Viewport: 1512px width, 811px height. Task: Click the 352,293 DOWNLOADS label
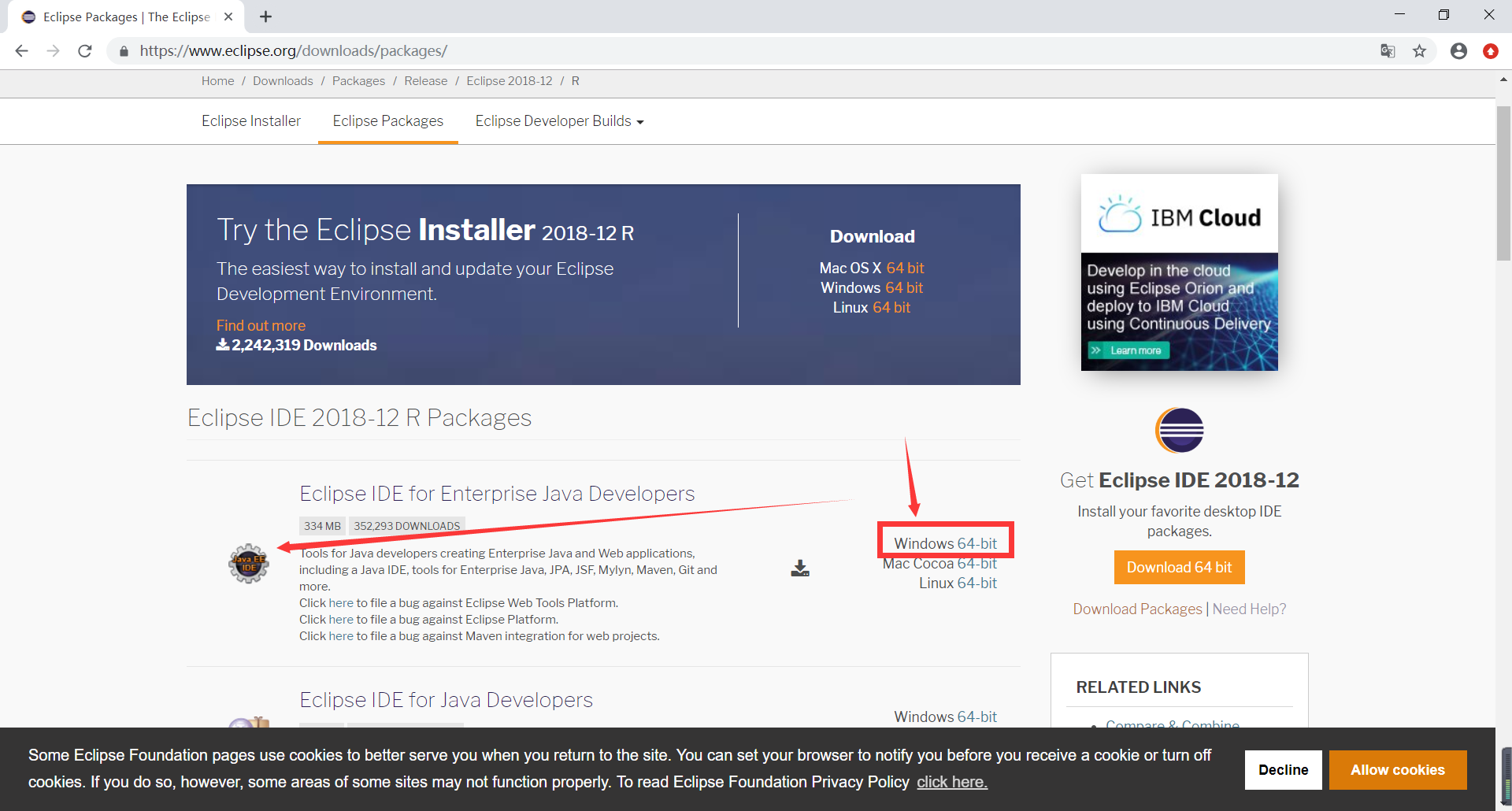click(407, 526)
